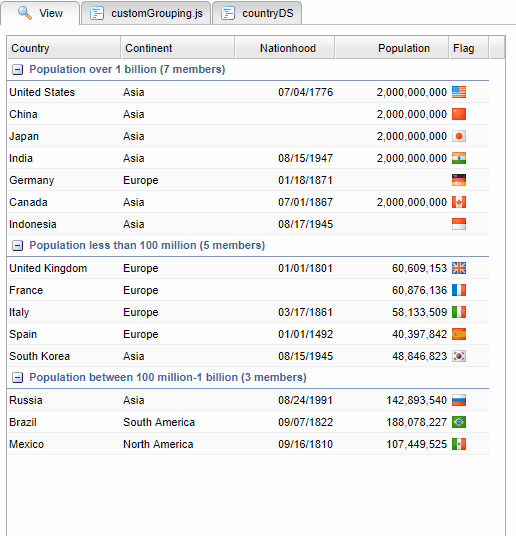Click the 03/17/1861 nationhood date
The width and height of the screenshot is (516, 536).
305,312
